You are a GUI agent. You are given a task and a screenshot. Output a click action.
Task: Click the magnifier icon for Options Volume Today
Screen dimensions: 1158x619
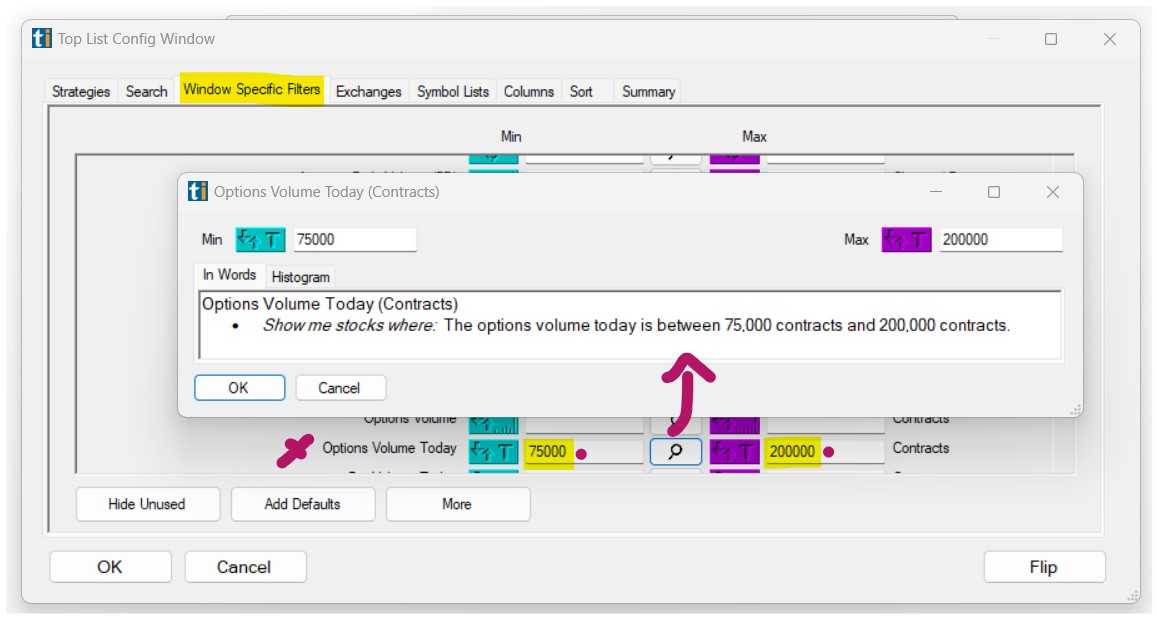(x=675, y=452)
